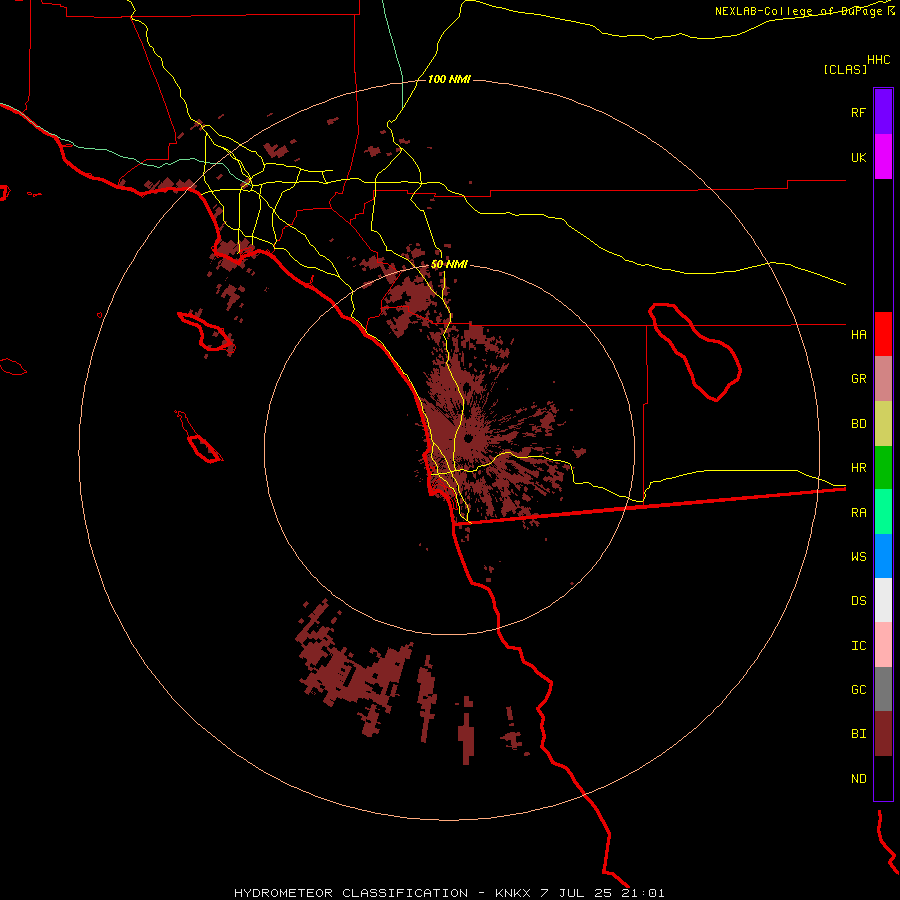Image resolution: width=900 pixels, height=900 pixels.
Task: Click the "UK" legend label
Action: click(x=858, y=157)
